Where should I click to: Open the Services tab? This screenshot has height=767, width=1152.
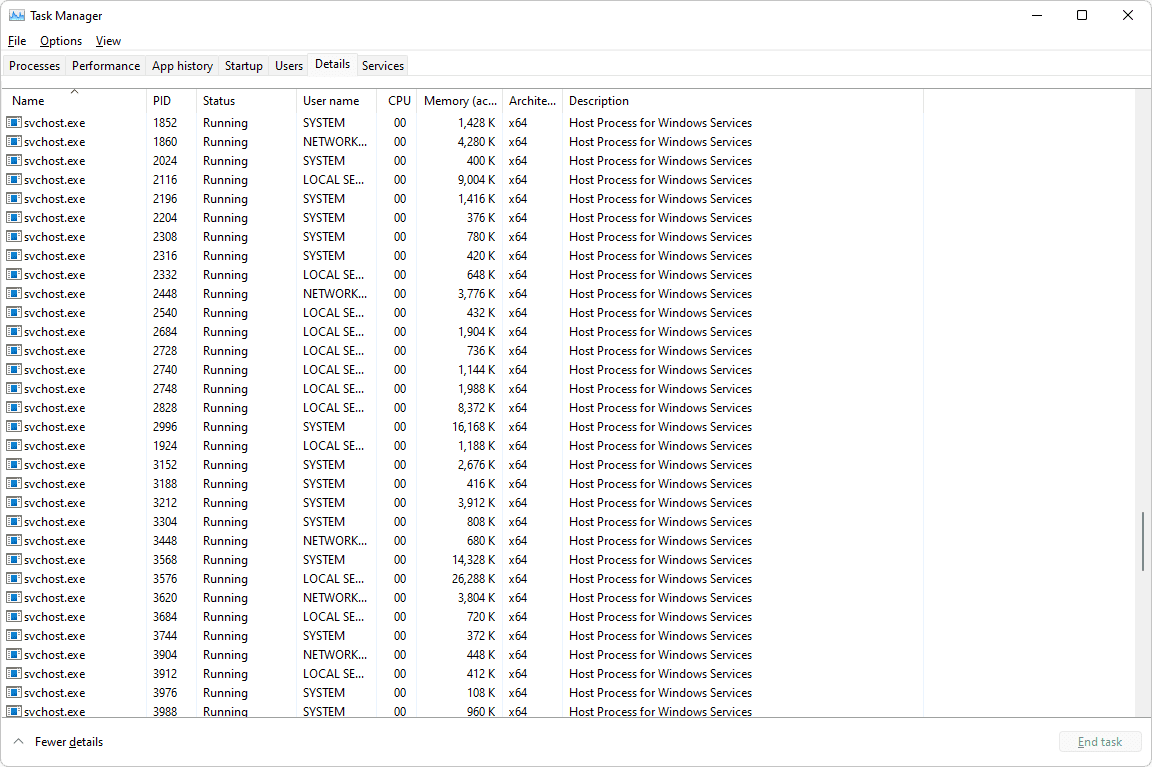383,65
